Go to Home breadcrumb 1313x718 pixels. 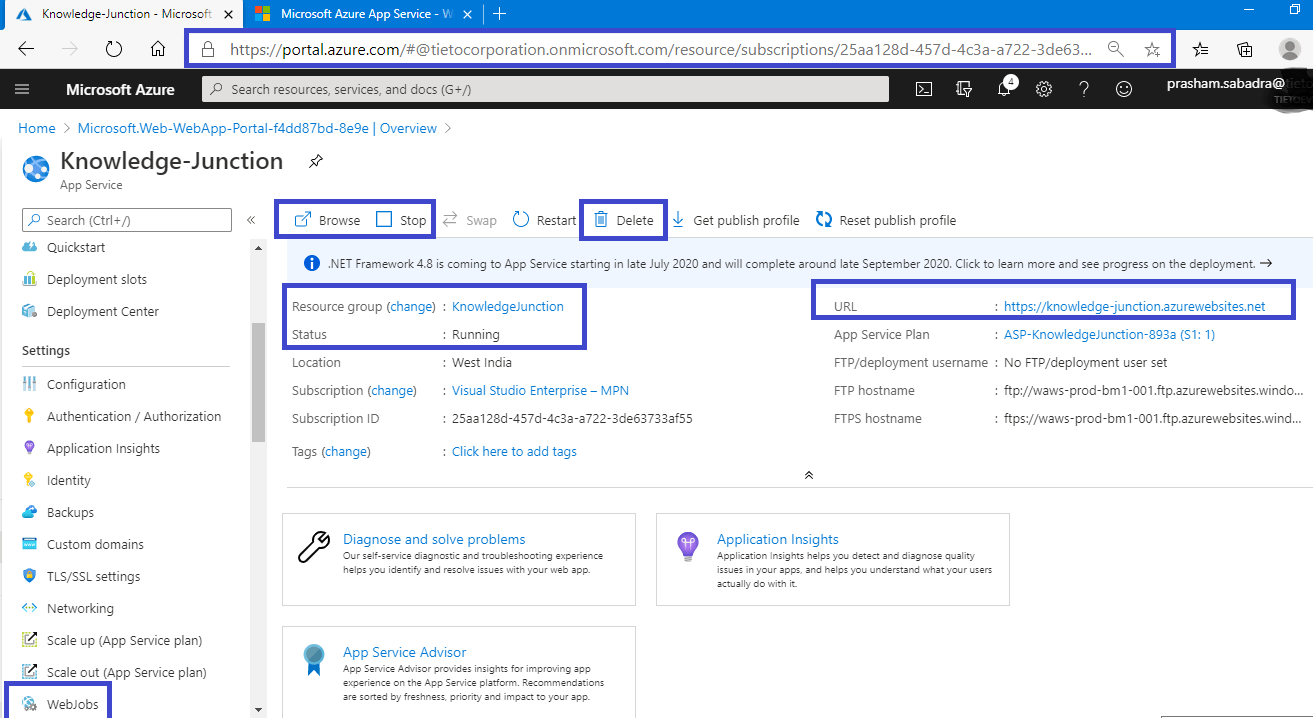pos(37,128)
